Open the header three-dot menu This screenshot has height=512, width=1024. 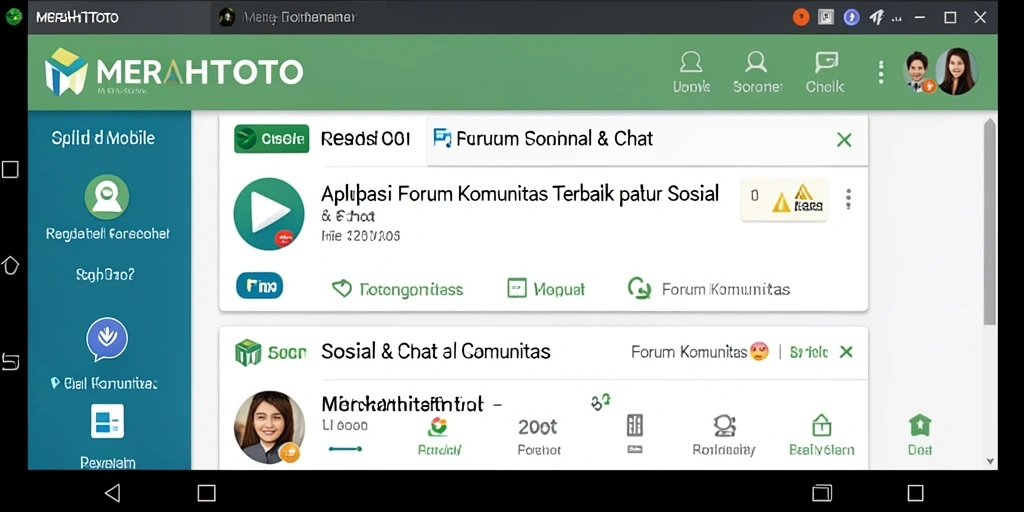pos(880,72)
